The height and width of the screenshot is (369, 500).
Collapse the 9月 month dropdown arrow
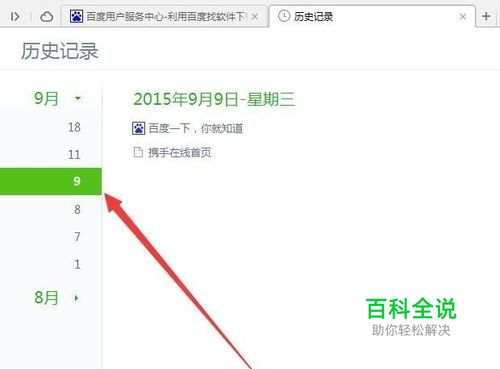pos(78,98)
